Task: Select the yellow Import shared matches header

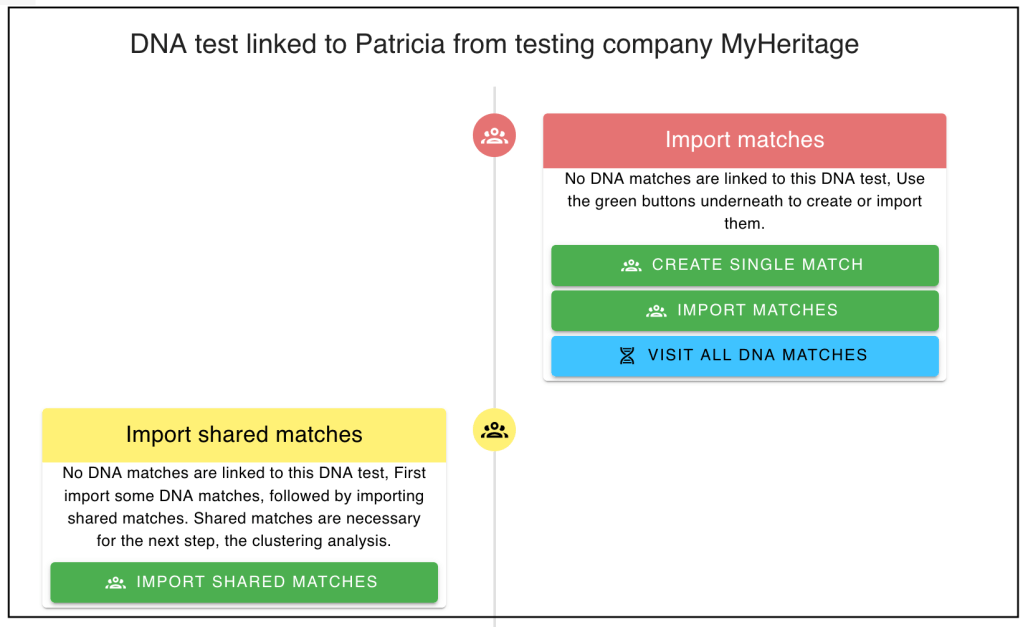Action: pyautogui.click(x=244, y=435)
